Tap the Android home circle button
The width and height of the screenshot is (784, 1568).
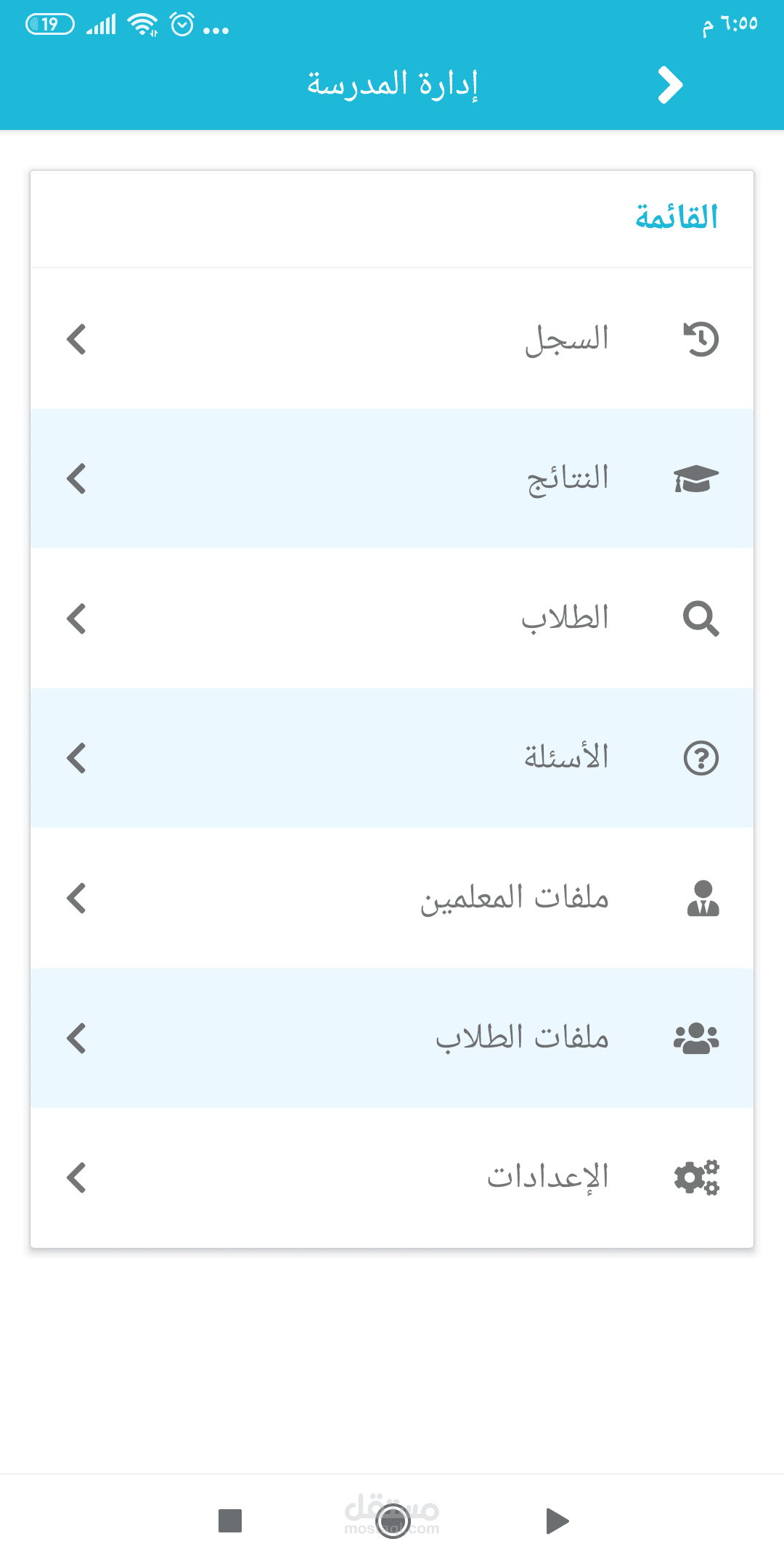pos(393,1521)
